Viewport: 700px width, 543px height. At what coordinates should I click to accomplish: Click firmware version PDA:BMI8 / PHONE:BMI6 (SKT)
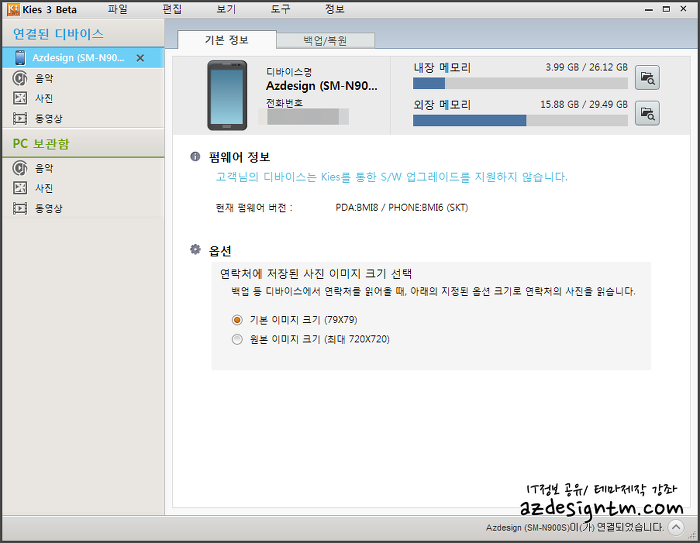tap(402, 208)
